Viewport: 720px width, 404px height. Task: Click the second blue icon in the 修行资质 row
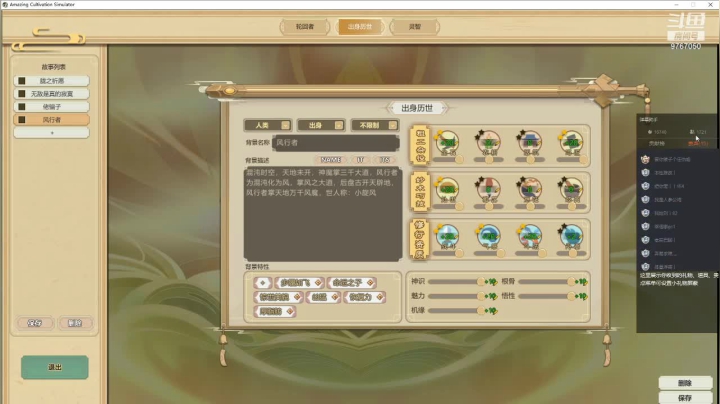pos(489,236)
